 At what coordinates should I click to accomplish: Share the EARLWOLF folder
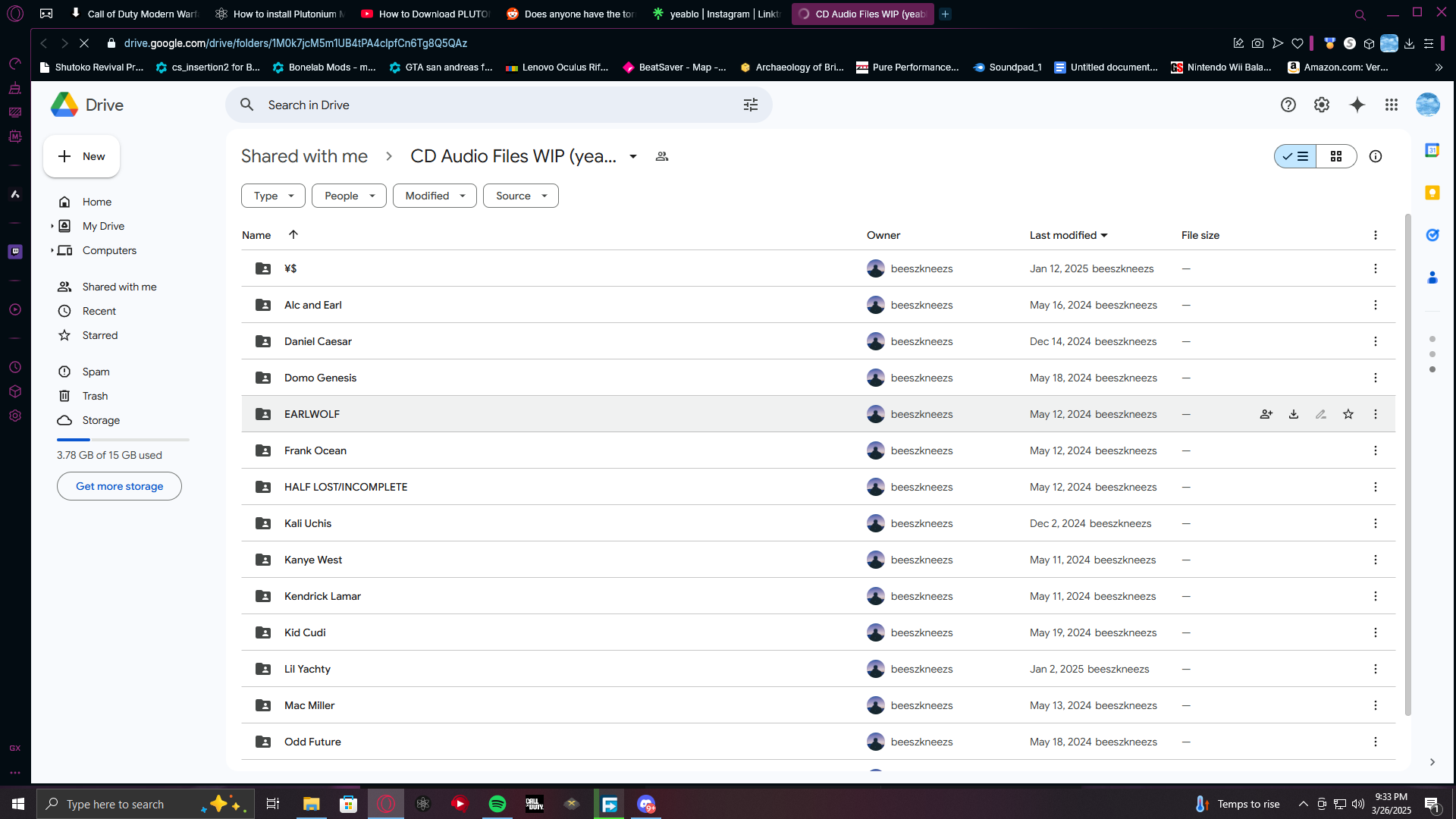pos(1266,414)
